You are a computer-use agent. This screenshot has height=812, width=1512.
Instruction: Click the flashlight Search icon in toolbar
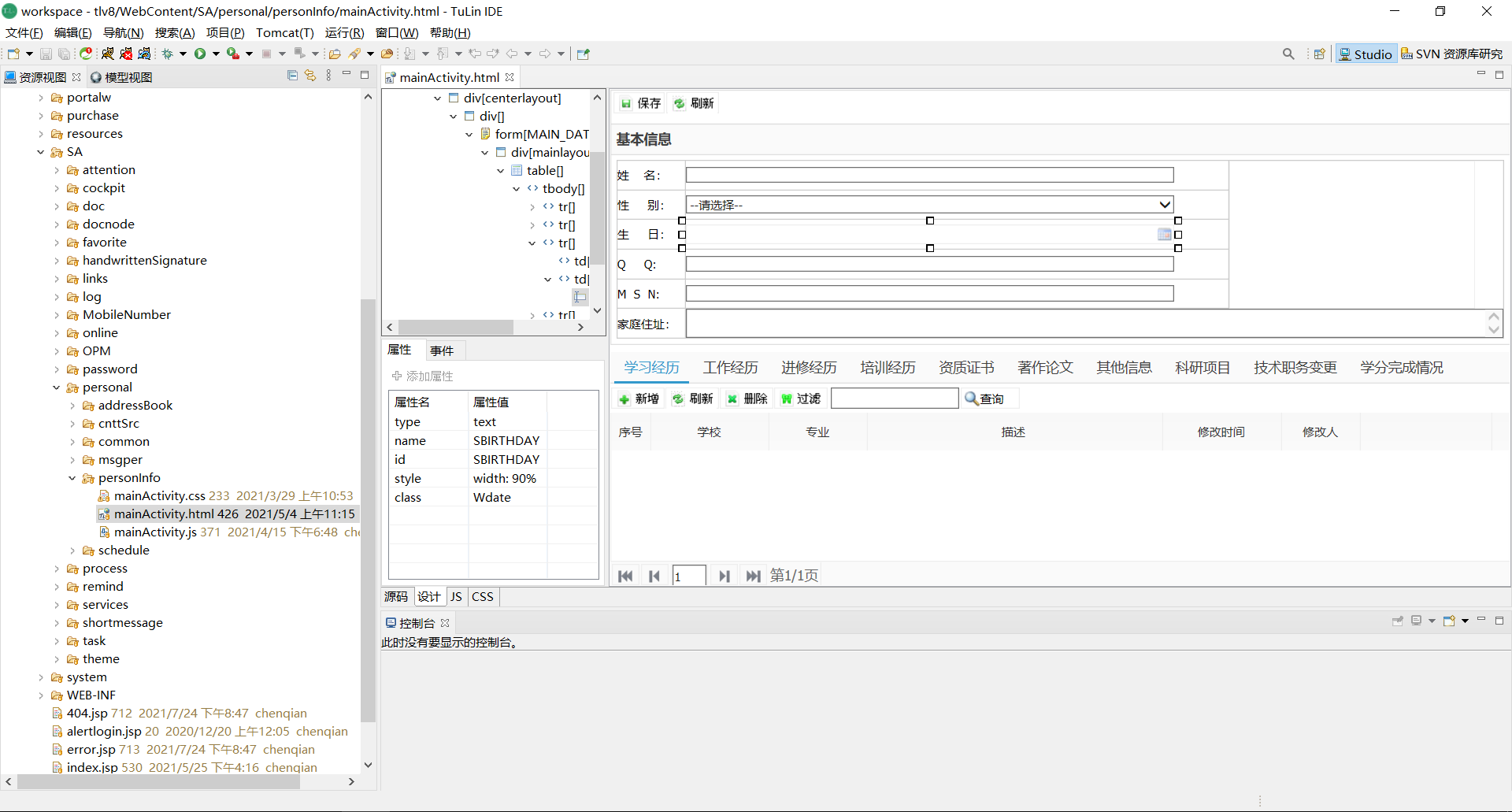pyautogui.click(x=354, y=54)
